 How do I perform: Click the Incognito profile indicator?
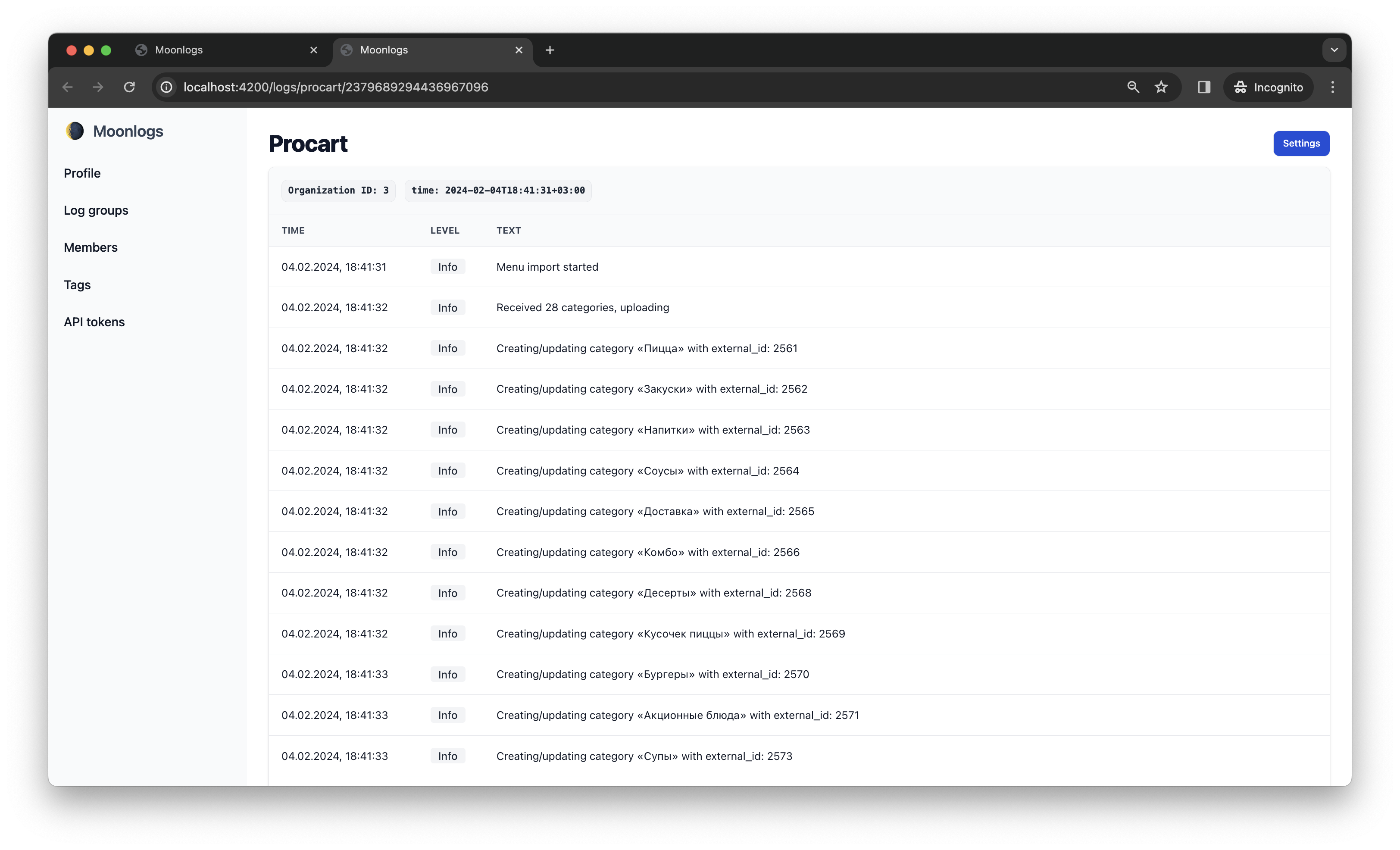pyautogui.click(x=1268, y=87)
